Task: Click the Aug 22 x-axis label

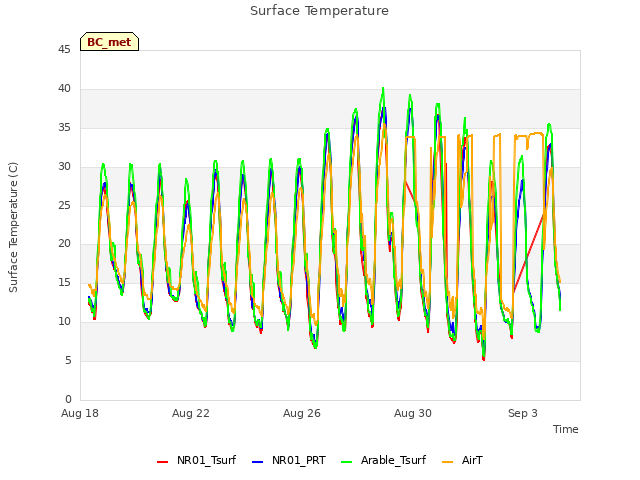Action: point(191,413)
